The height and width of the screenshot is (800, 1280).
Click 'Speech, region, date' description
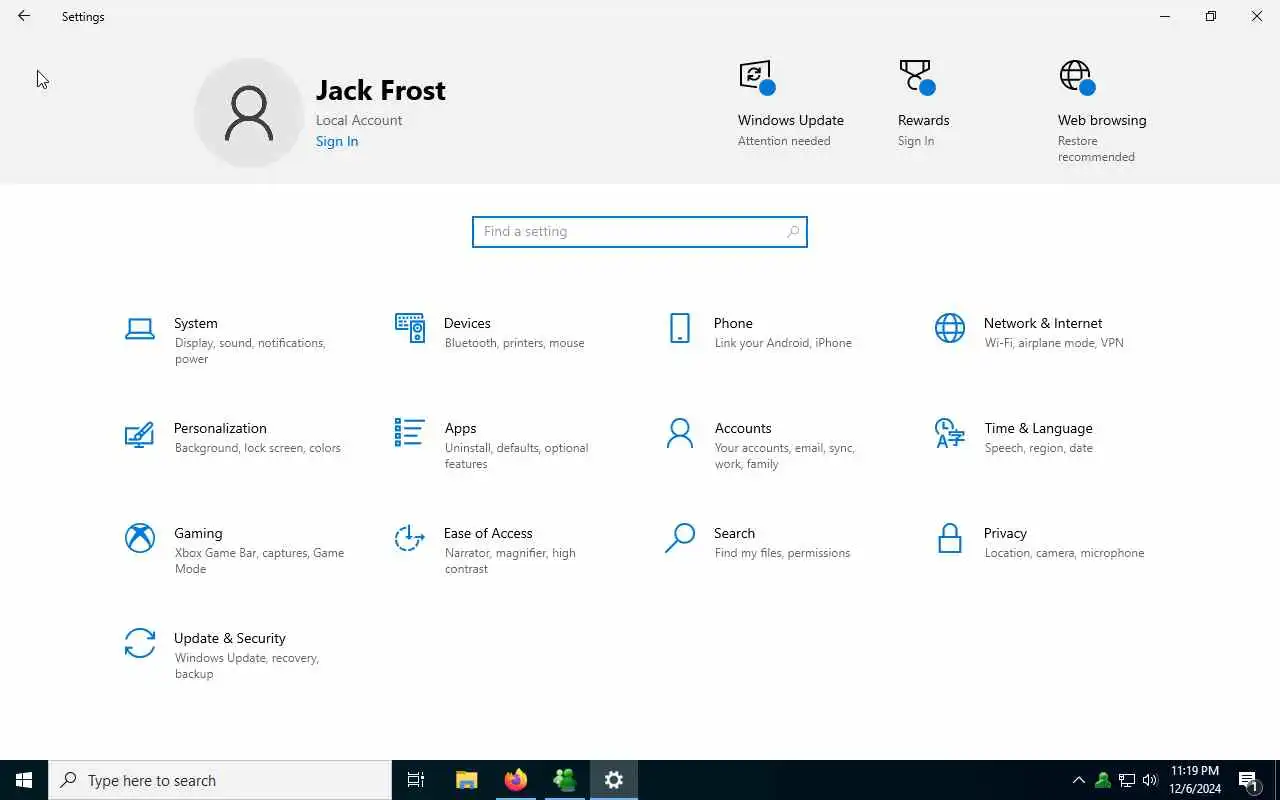(1038, 448)
